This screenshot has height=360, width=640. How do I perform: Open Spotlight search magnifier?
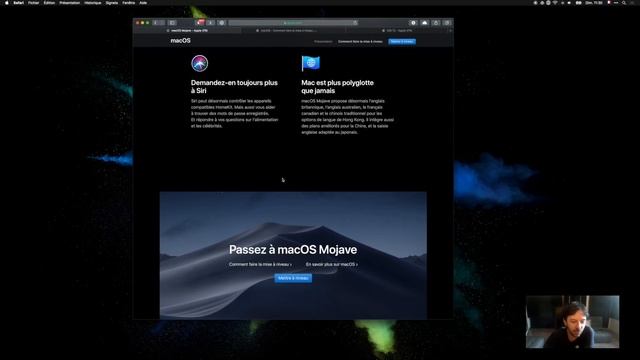(x=624, y=3)
